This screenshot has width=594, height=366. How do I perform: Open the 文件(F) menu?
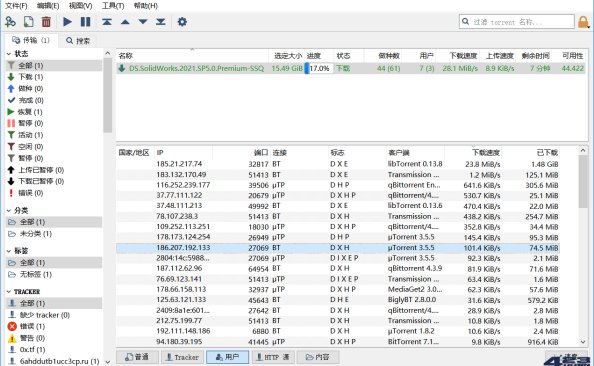[16, 6]
